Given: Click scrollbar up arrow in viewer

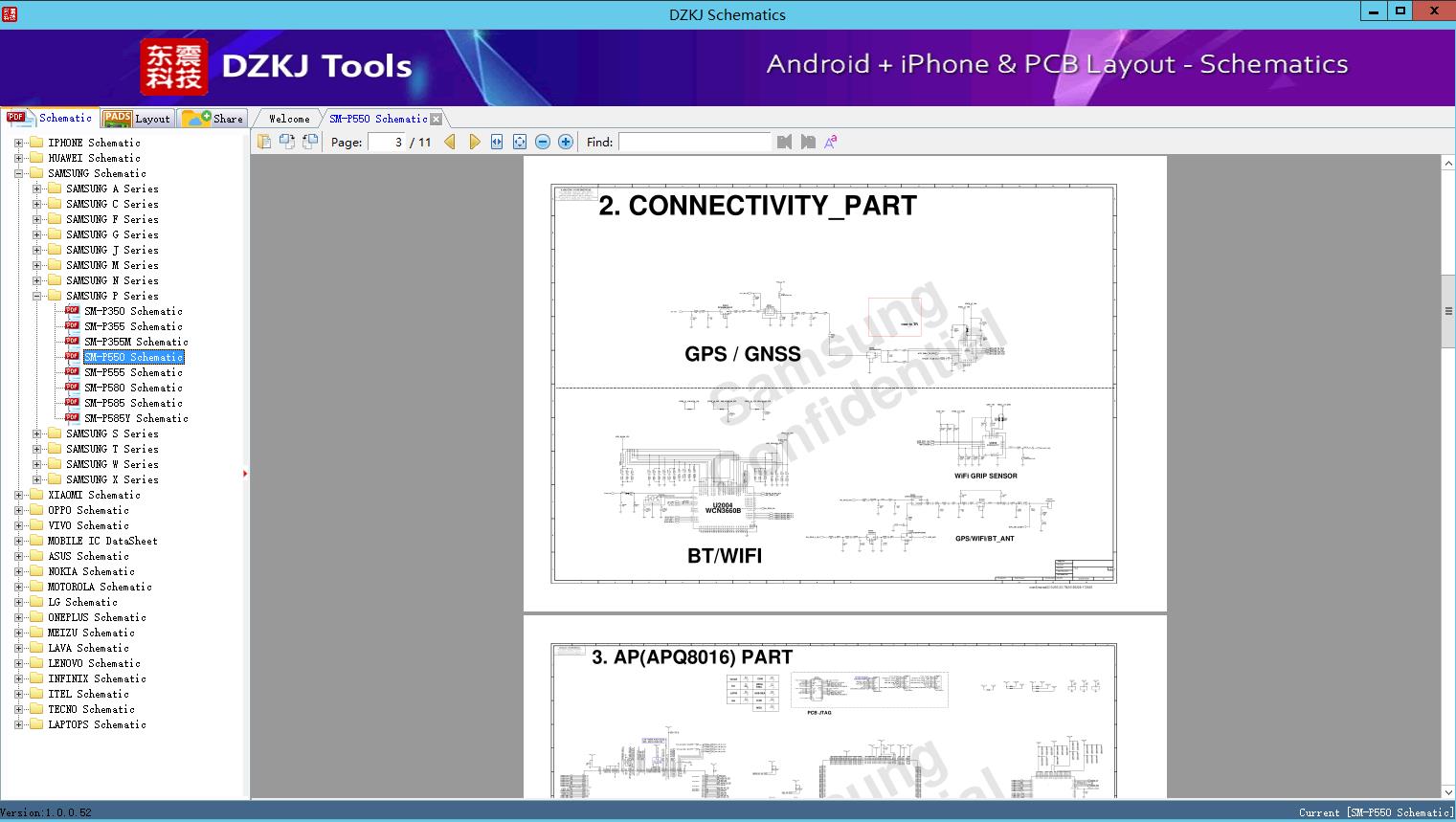Looking at the screenshot, I should pos(1448,164).
